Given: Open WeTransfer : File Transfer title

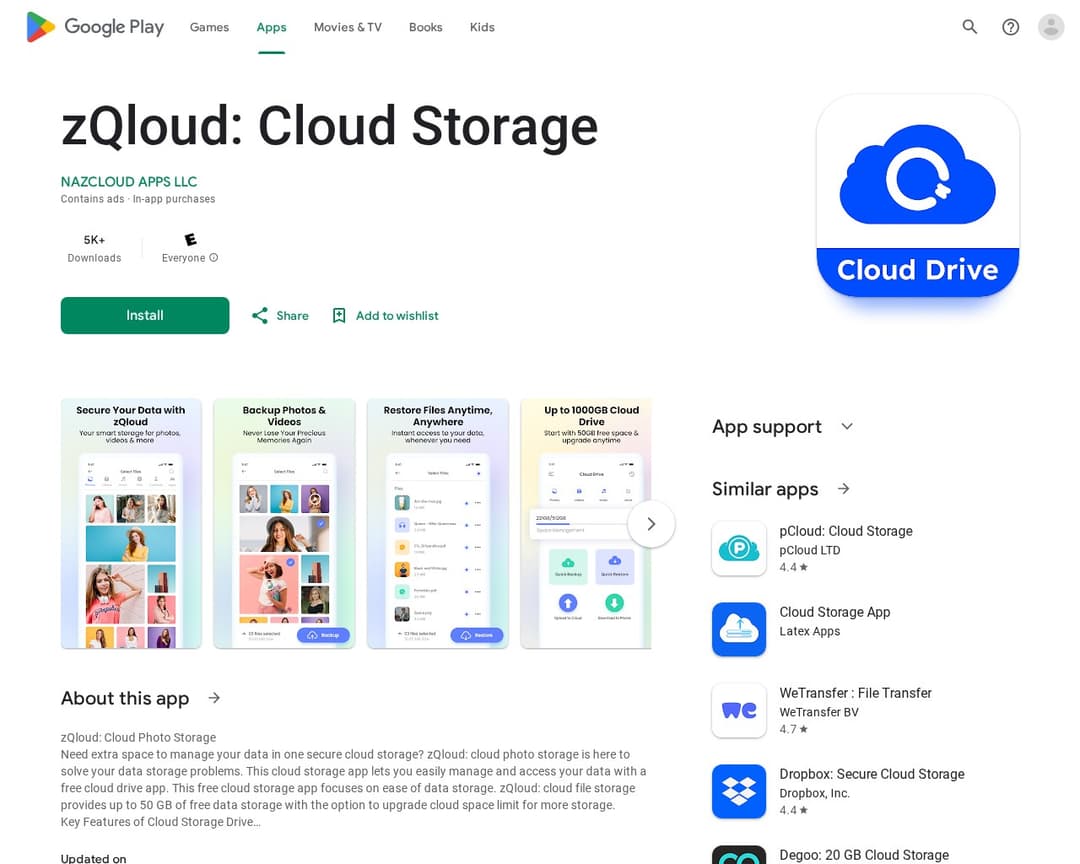Looking at the screenshot, I should pos(855,693).
